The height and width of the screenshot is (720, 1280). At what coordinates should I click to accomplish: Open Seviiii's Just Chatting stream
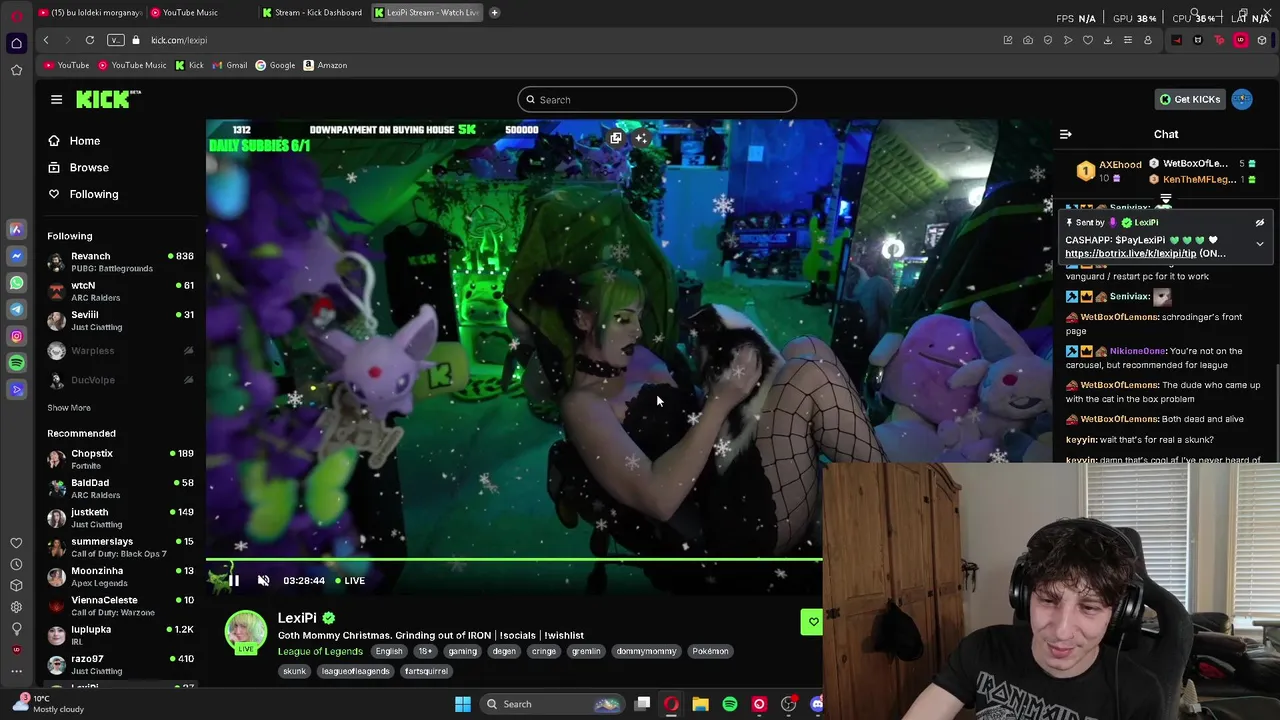120,320
